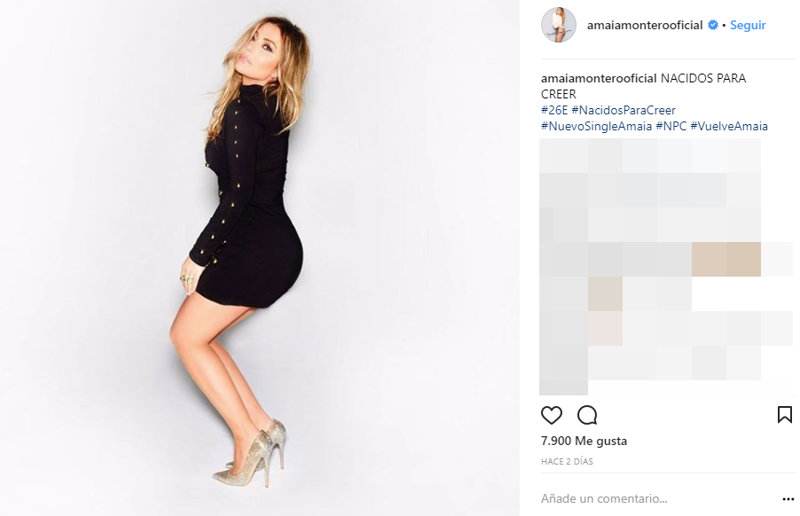This screenshot has height=516, width=800.
Task: Open the three-dot more options menu
Action: 788,499
